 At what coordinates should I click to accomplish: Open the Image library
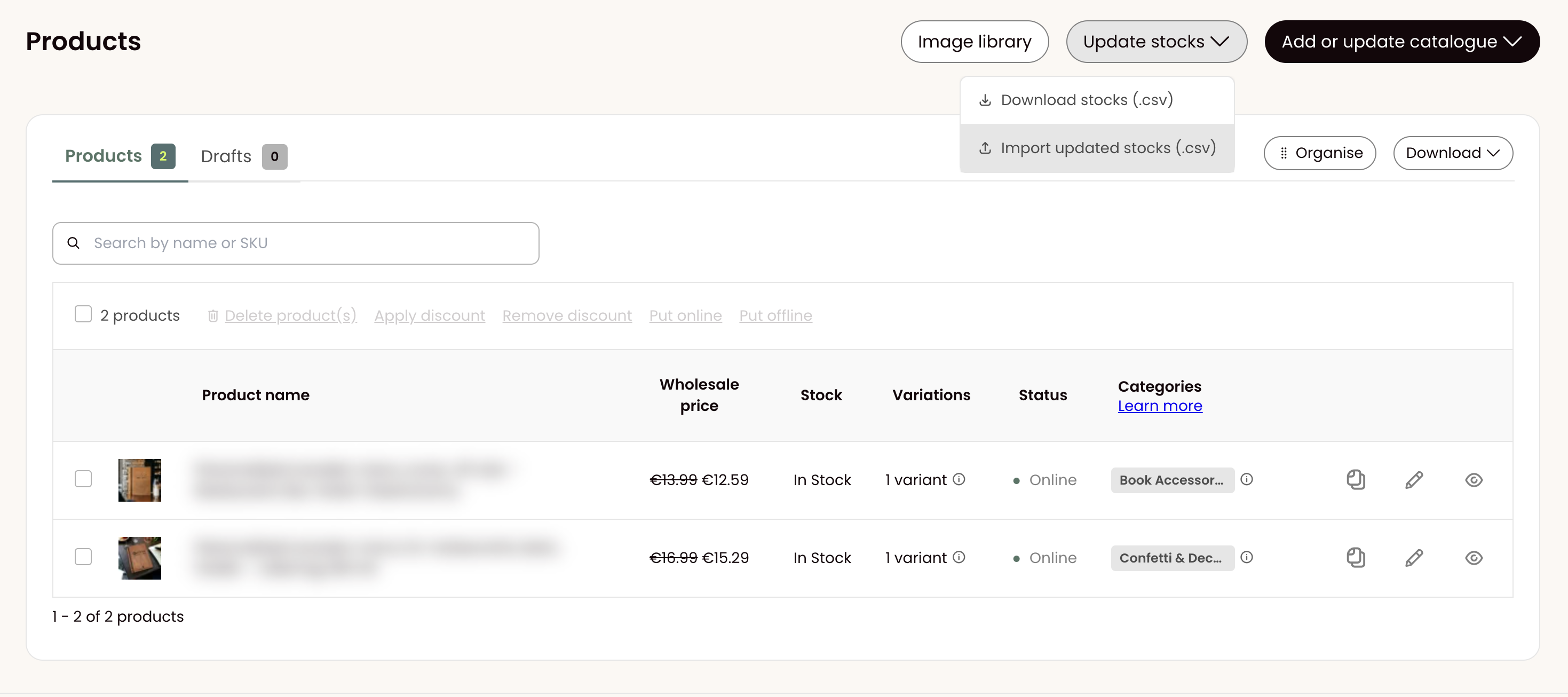pos(975,42)
